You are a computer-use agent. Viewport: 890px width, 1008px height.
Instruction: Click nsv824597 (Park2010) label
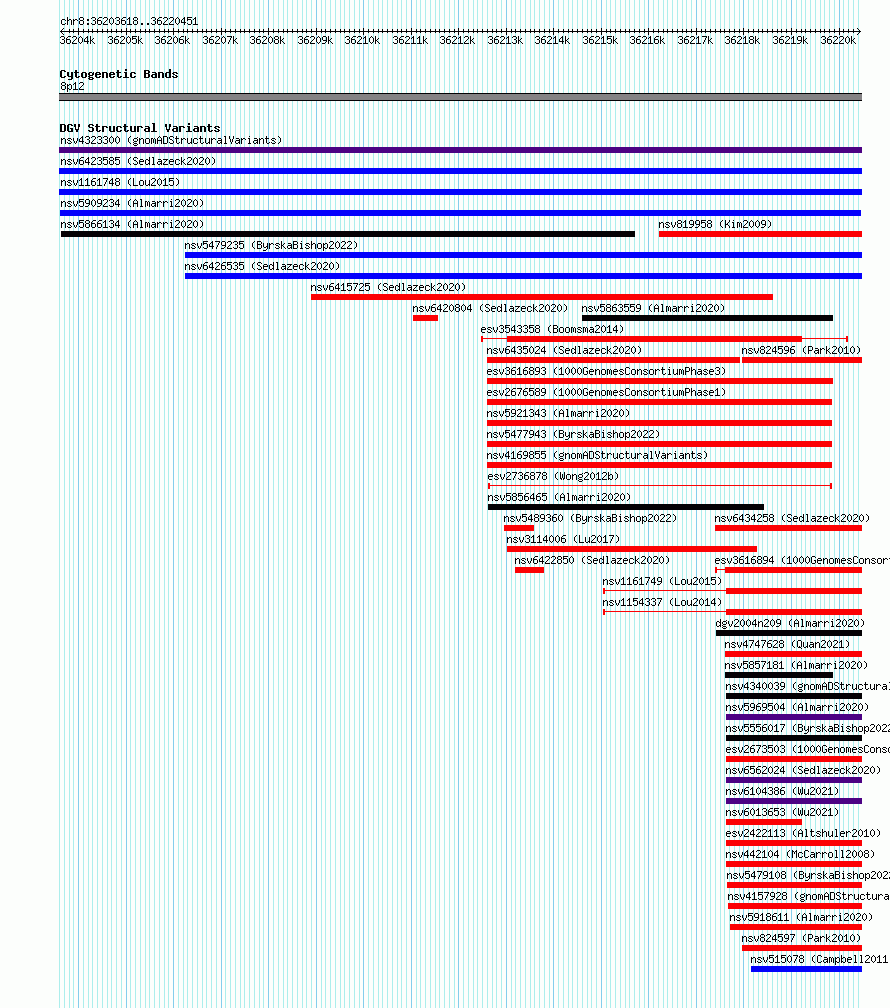tap(801, 939)
